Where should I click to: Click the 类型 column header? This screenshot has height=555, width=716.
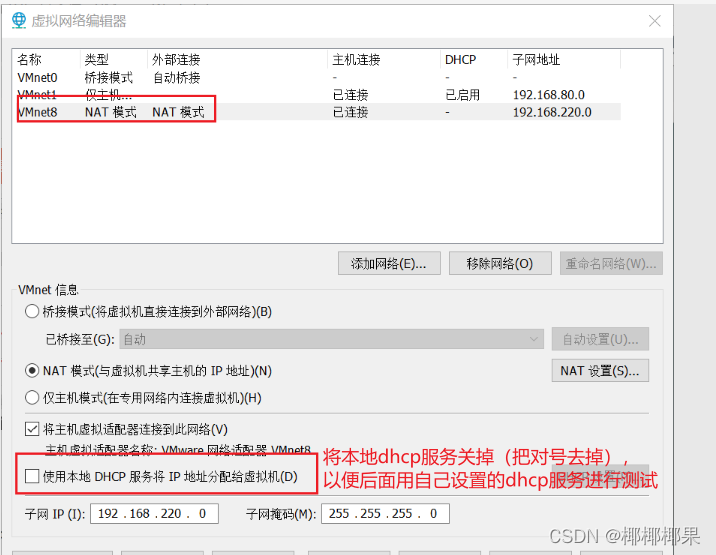pyautogui.click(x=114, y=59)
